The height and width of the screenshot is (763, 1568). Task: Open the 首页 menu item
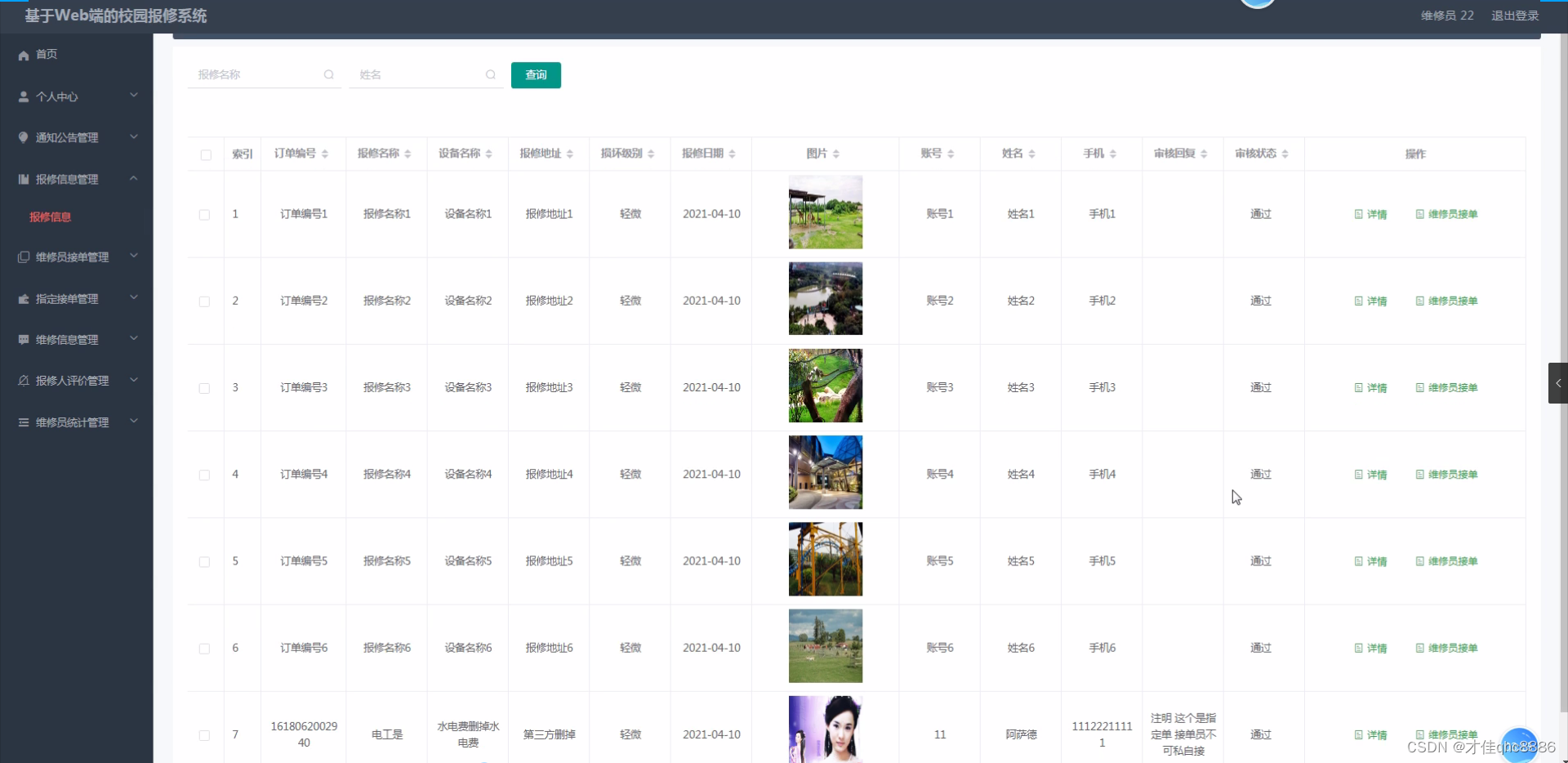(77, 55)
